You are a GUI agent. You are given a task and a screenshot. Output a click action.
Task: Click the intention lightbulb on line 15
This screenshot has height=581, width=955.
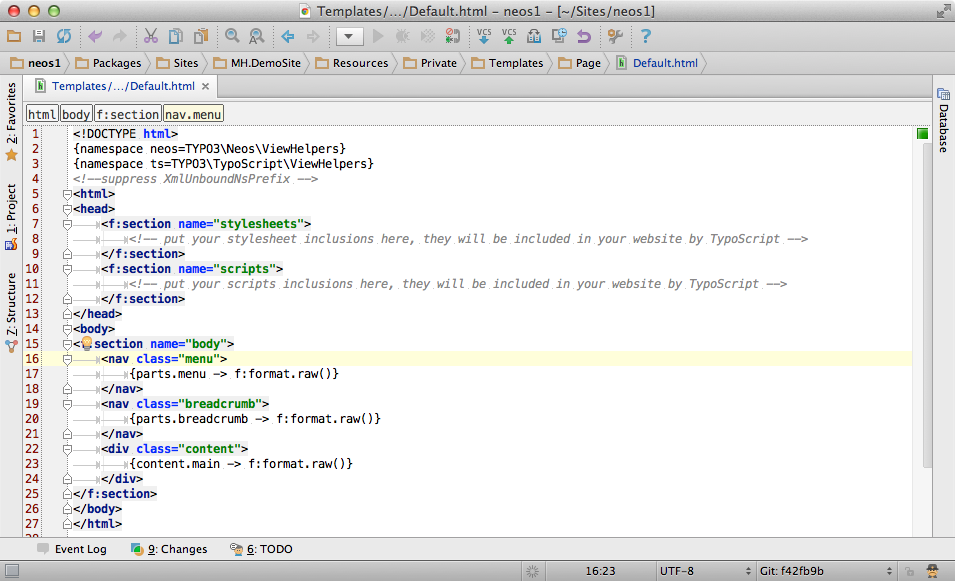click(86, 343)
